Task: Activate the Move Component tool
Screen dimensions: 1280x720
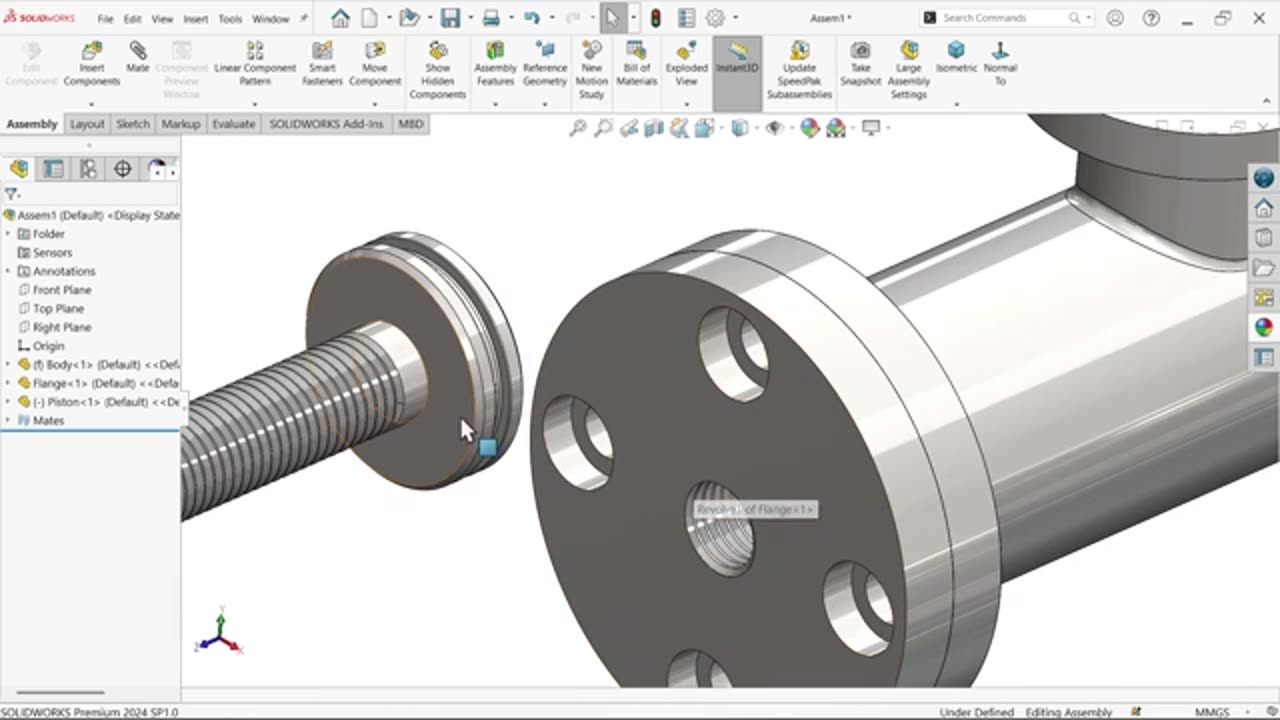Action: click(x=375, y=62)
